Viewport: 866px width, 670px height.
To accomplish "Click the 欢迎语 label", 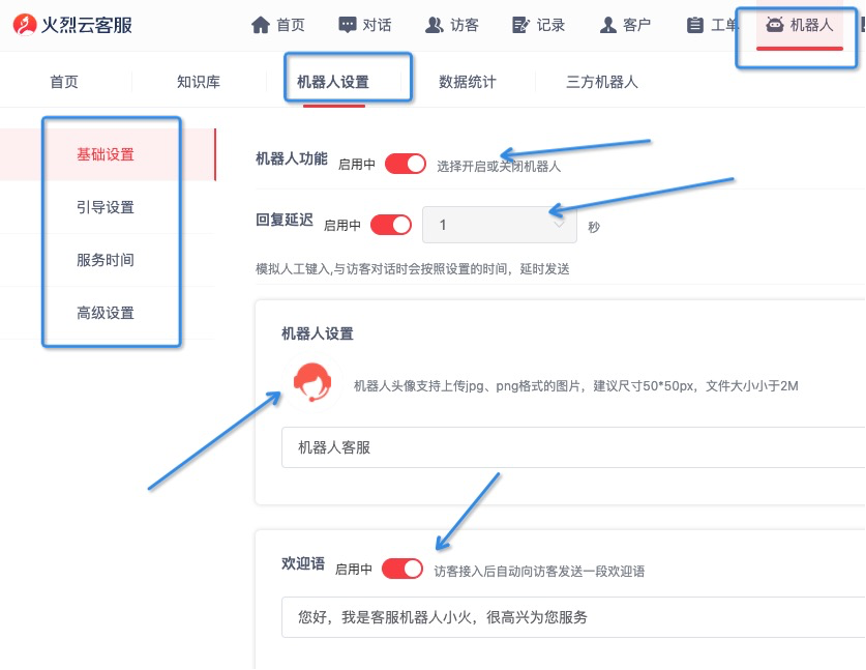I will click(303, 563).
